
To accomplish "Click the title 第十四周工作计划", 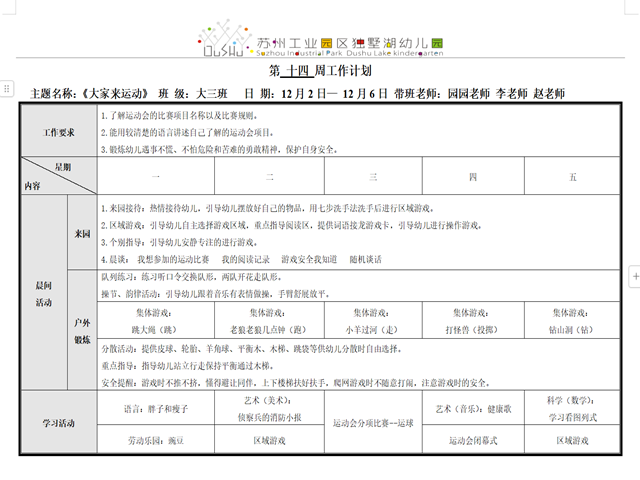I will point(320,71).
